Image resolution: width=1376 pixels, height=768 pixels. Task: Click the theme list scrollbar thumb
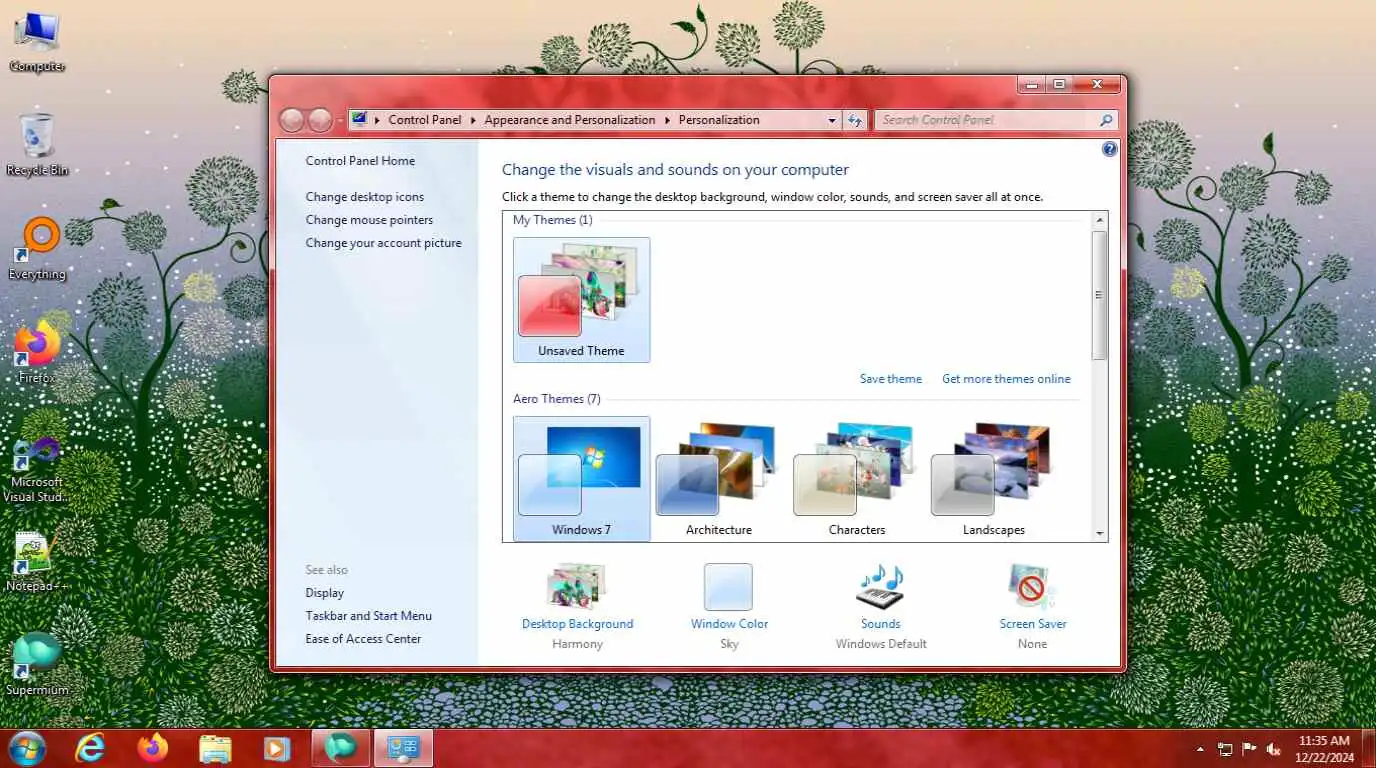coord(1100,295)
